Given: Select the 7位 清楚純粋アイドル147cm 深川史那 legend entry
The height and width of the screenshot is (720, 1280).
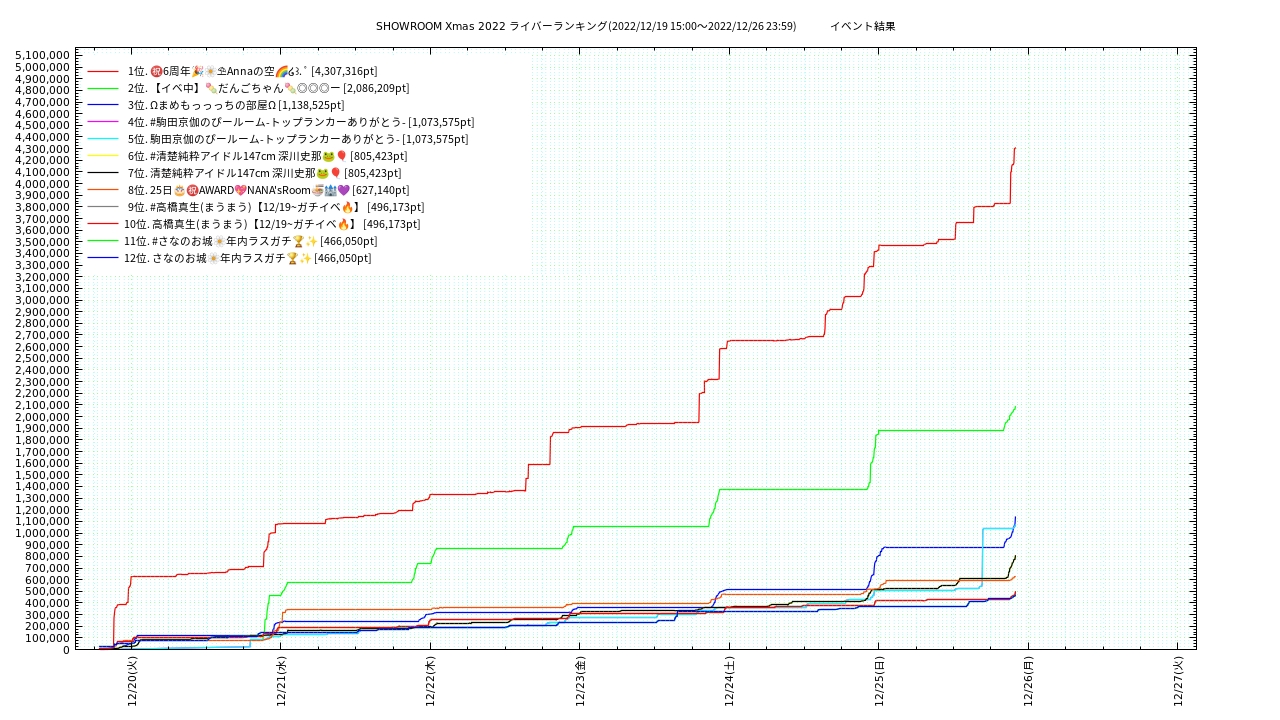Looking at the screenshot, I should tap(265, 174).
